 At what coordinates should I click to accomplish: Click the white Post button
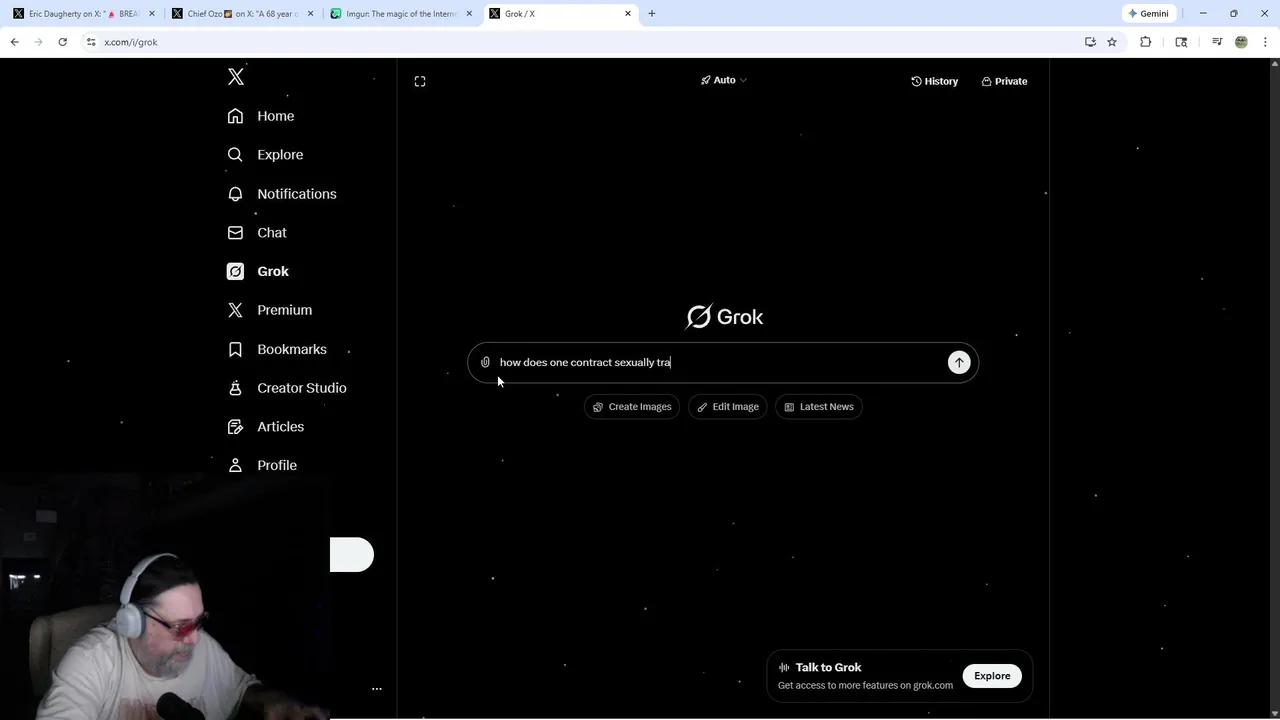(352, 555)
